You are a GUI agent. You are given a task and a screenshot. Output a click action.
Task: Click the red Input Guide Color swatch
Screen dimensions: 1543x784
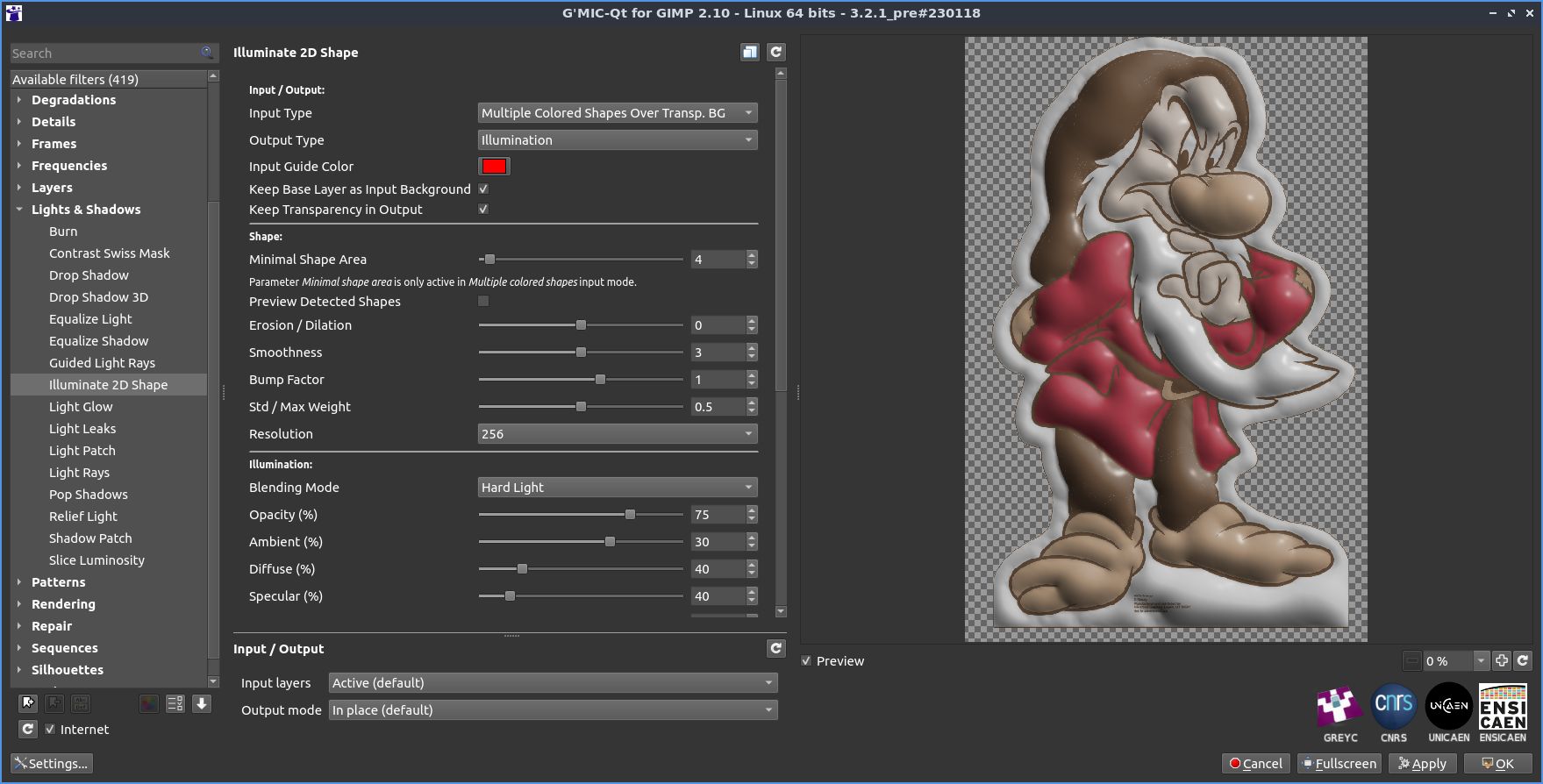click(x=494, y=167)
